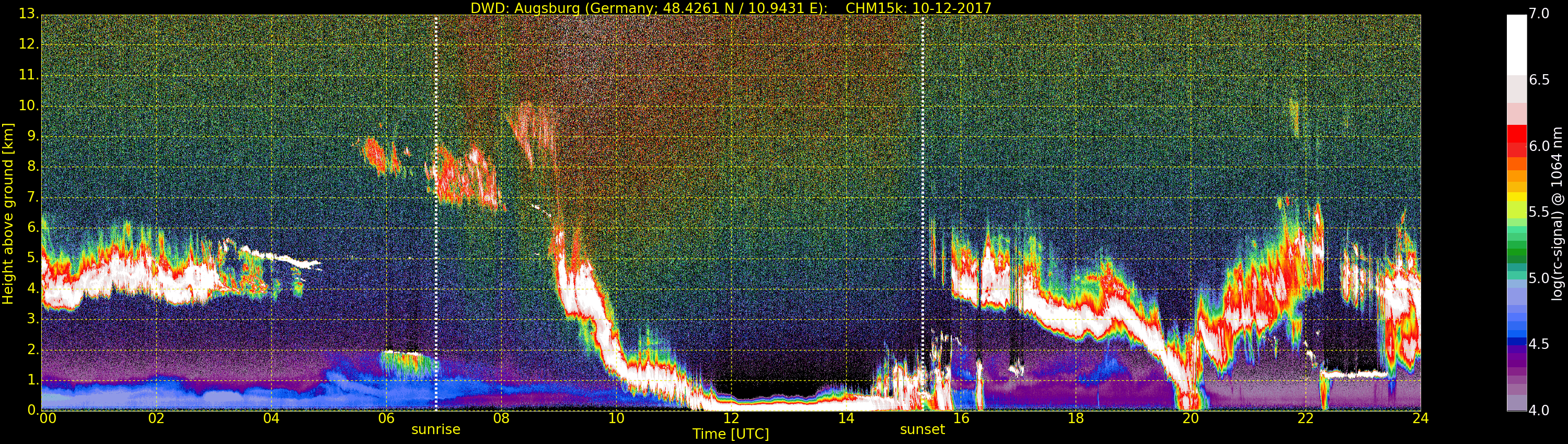
Task: Click the "06" tick on the time axis
Action: pos(387,418)
